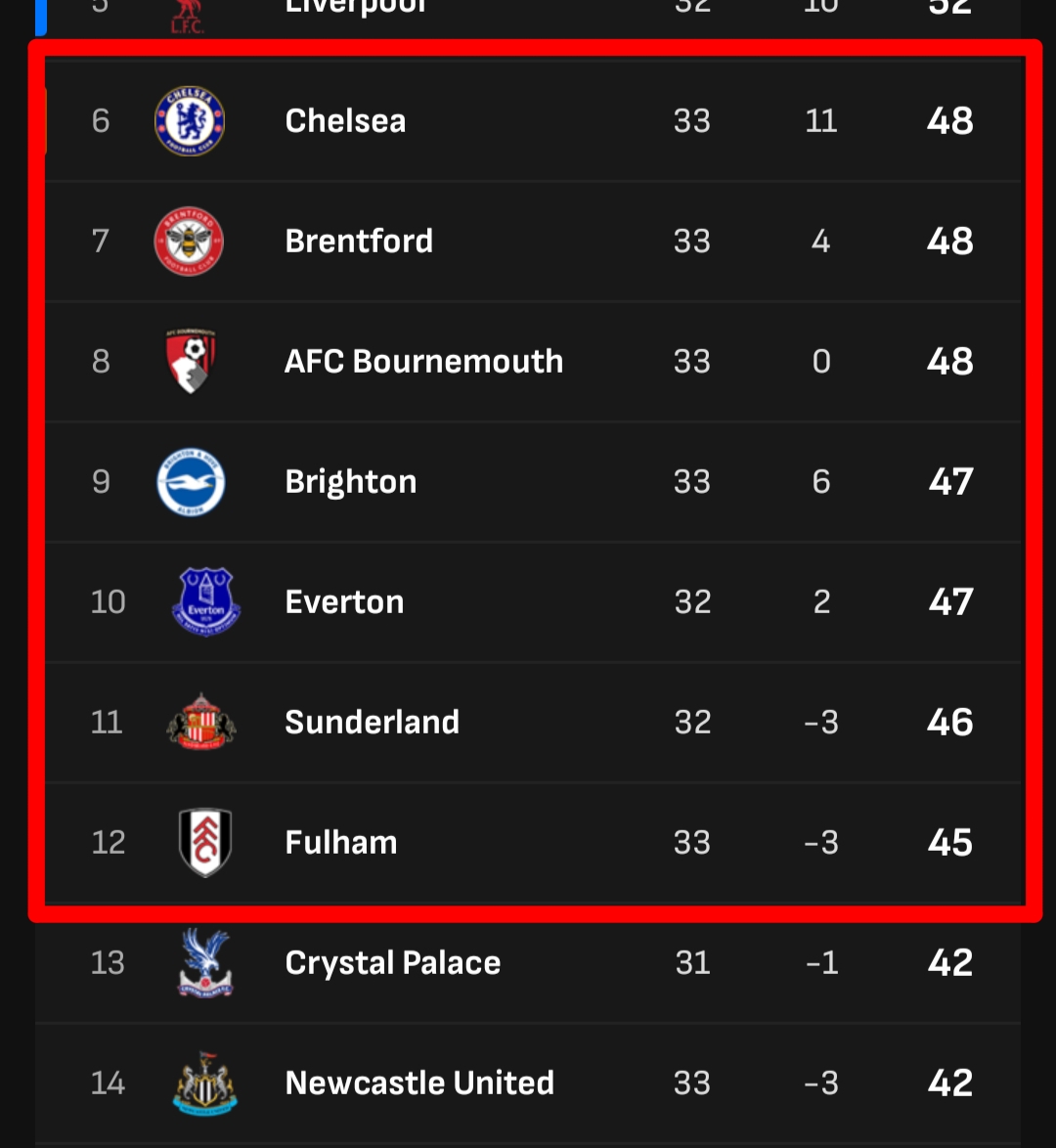Image resolution: width=1056 pixels, height=1148 pixels.
Task: Tap the Everton club badge
Action: (205, 602)
